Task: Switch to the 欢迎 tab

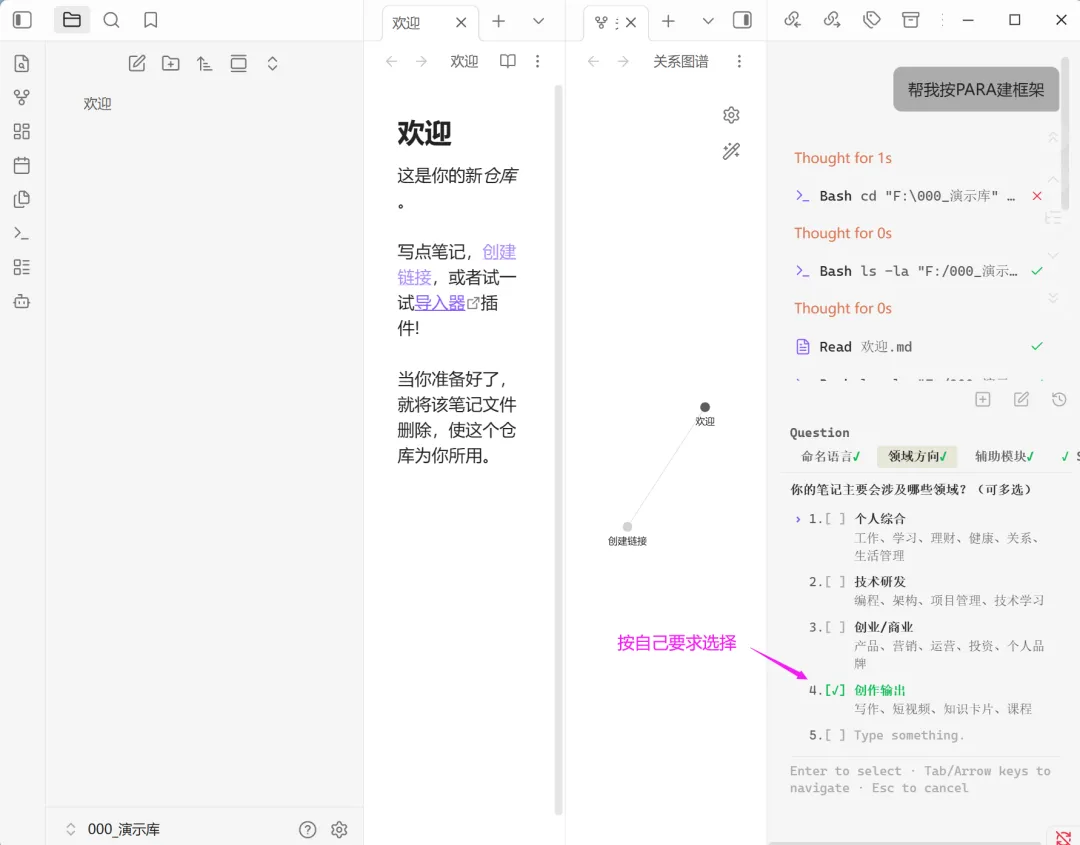Action: pos(406,23)
